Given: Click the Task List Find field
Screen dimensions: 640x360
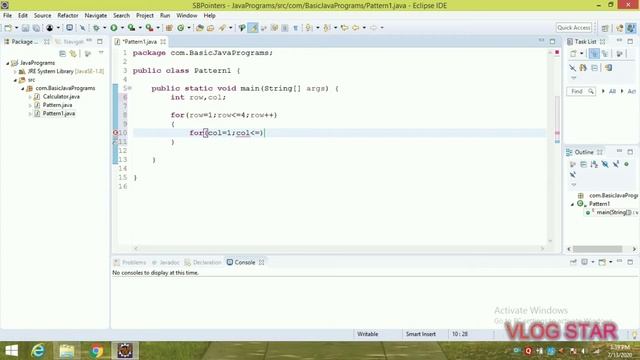Looking at the screenshot, I should pyautogui.click(x=581, y=91).
